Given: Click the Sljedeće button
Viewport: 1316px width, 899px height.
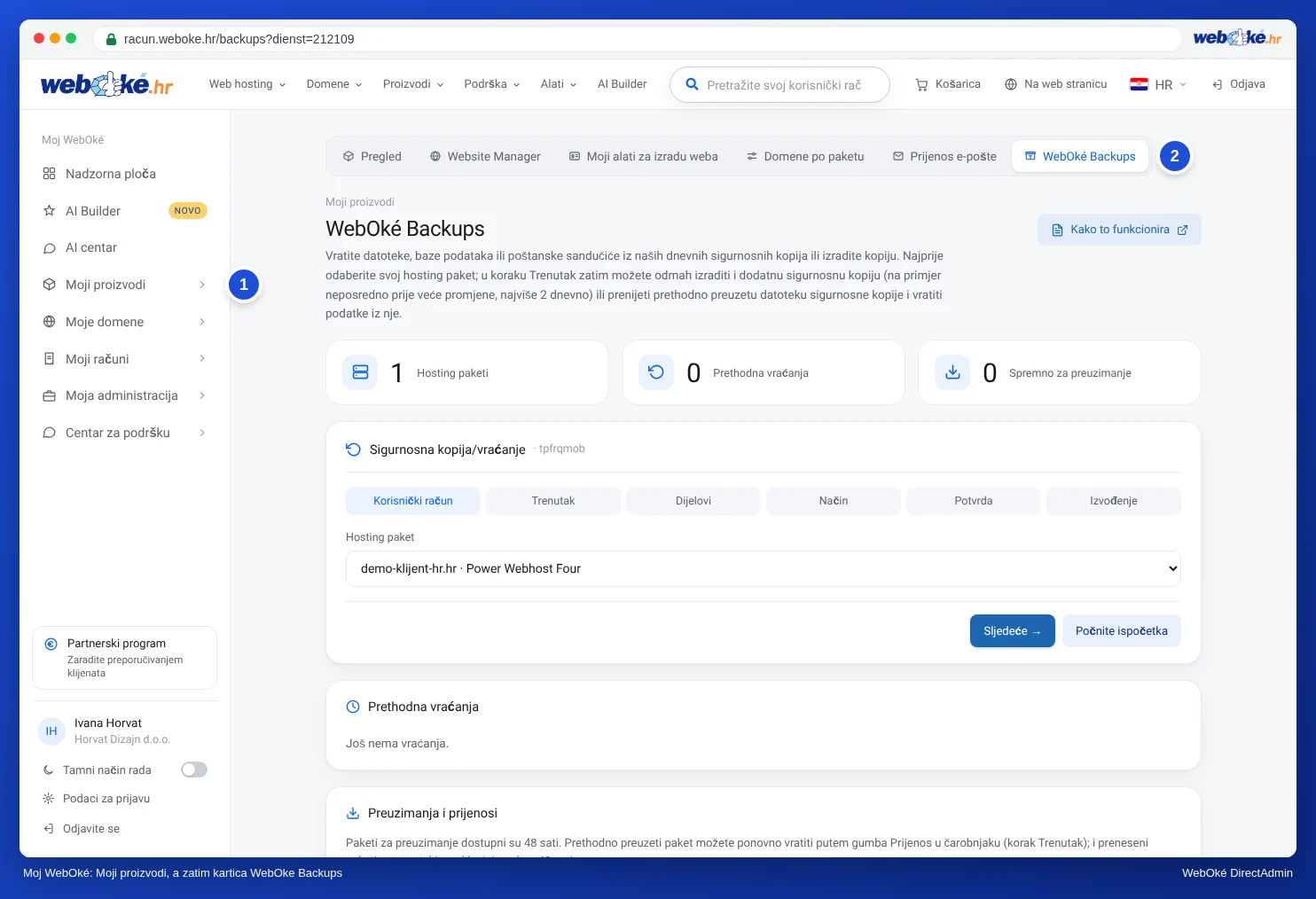Looking at the screenshot, I should tap(1013, 631).
